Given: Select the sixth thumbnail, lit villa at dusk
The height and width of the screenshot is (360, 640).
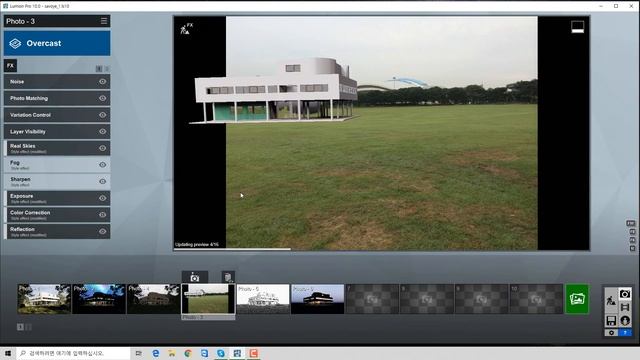Looking at the screenshot, I should 318,299.
